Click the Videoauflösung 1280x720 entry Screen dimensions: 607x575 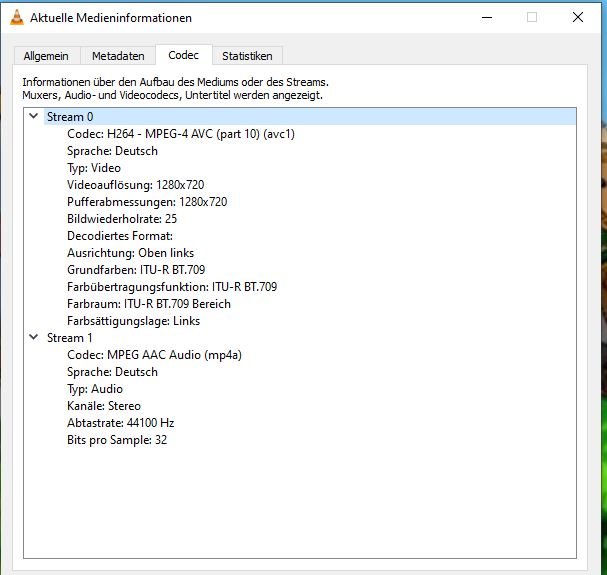point(137,185)
